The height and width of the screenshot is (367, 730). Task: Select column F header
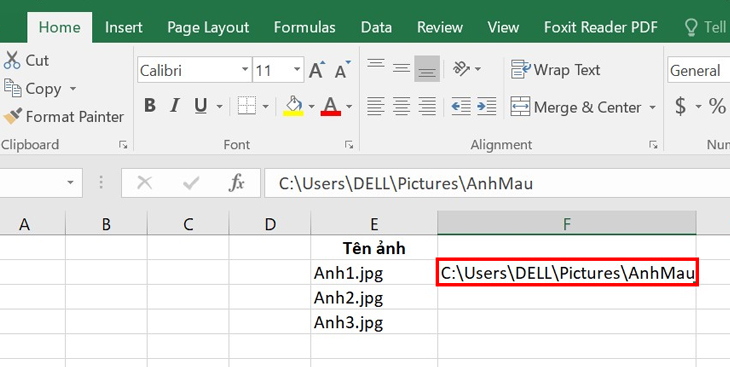(567, 224)
